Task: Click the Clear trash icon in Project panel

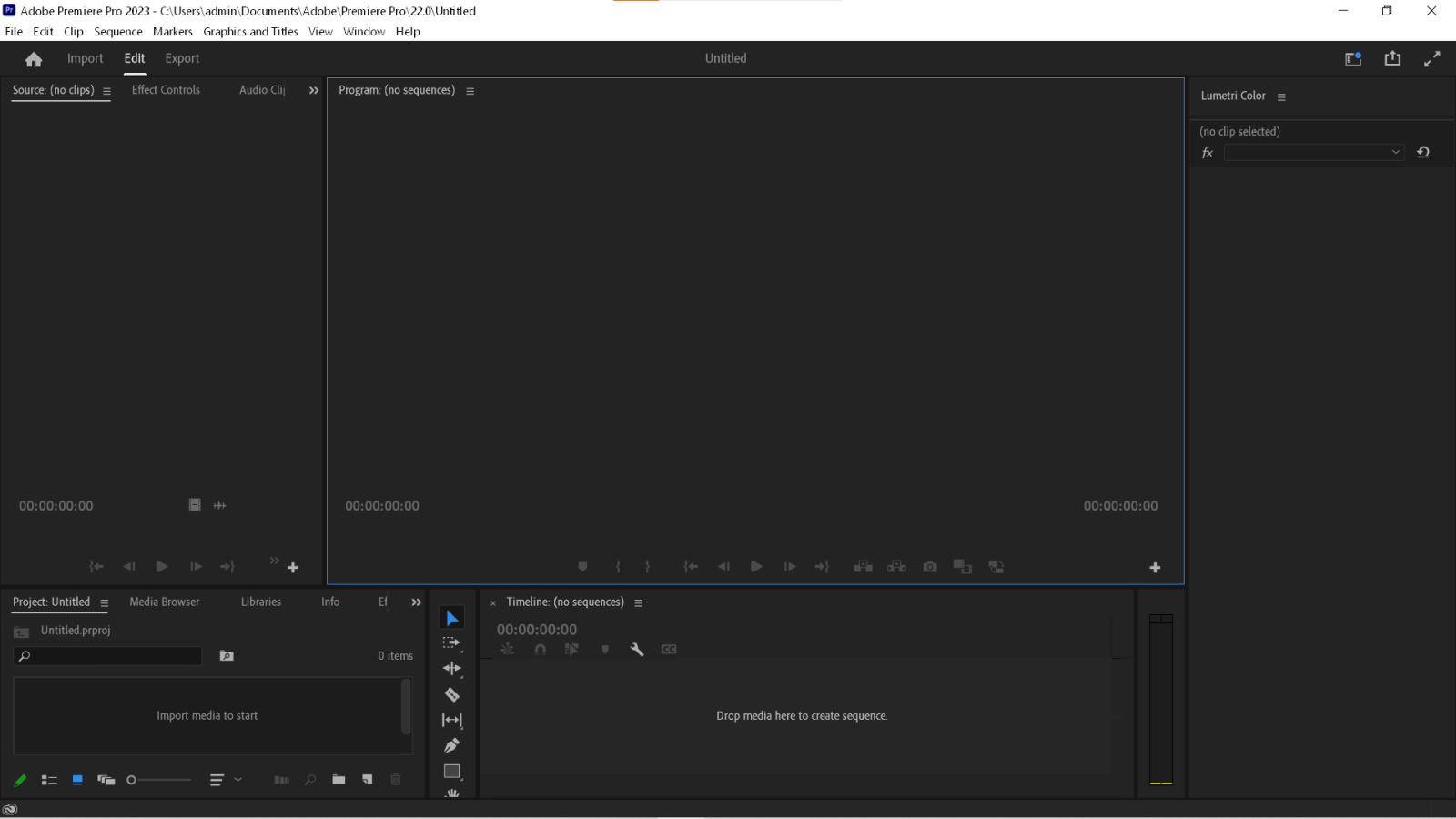Action: (396, 780)
